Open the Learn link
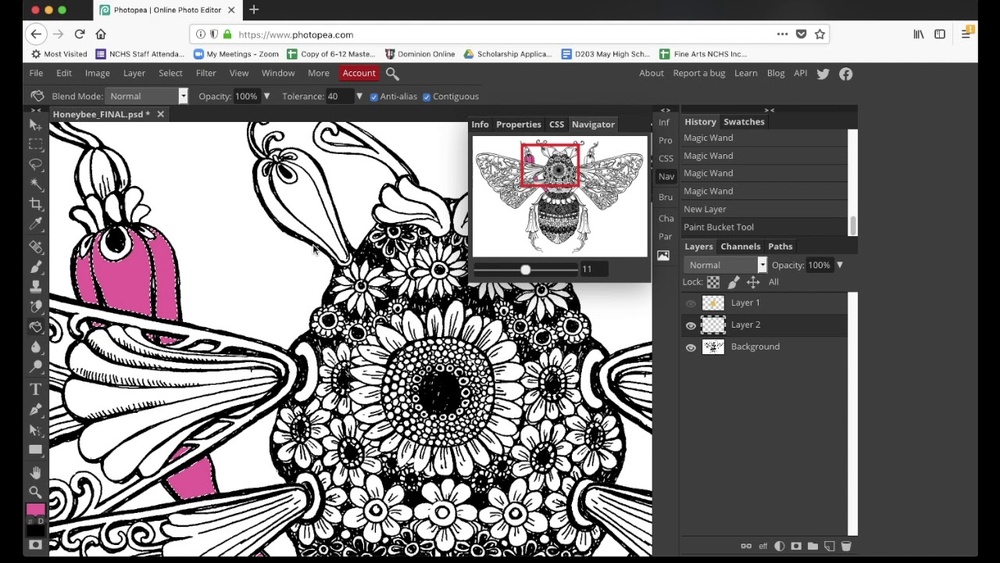Image resolution: width=1000 pixels, height=563 pixels. tap(746, 73)
